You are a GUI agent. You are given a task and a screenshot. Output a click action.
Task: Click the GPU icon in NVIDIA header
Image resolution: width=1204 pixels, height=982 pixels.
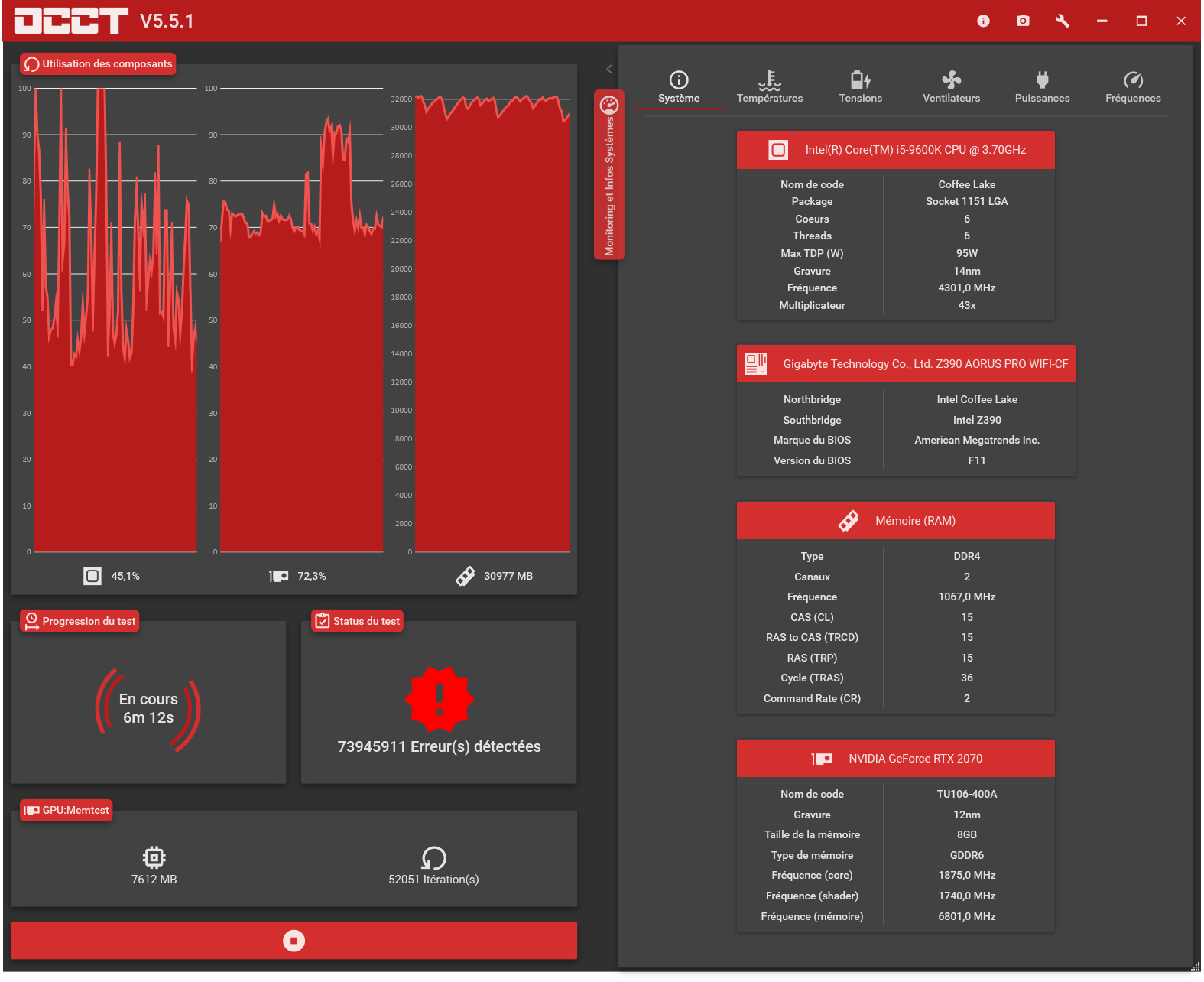point(822,759)
